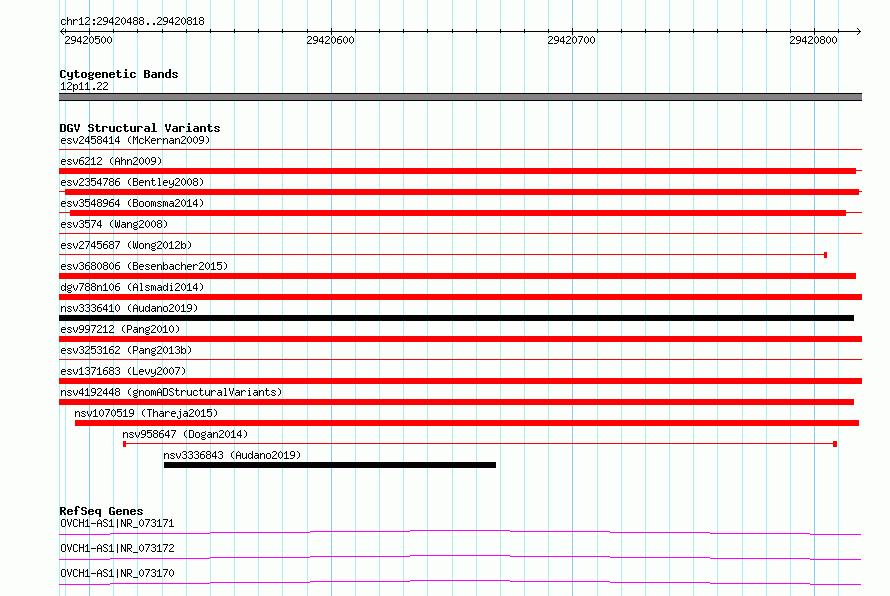Click the right arrow of the coordinate ruler
This screenshot has width=890, height=596.
coord(859,31)
